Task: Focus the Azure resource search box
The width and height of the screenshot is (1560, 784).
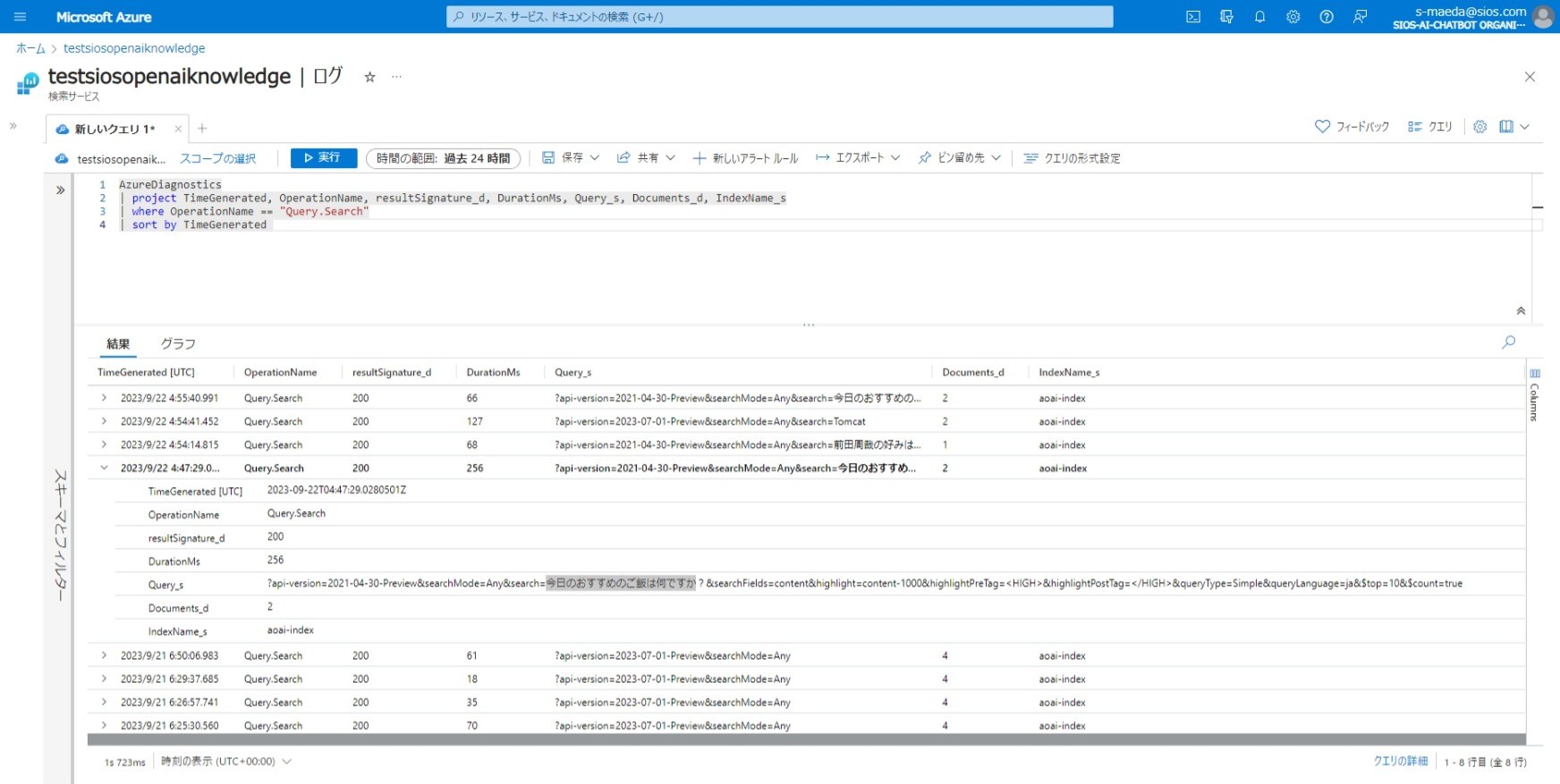Action: (x=779, y=17)
